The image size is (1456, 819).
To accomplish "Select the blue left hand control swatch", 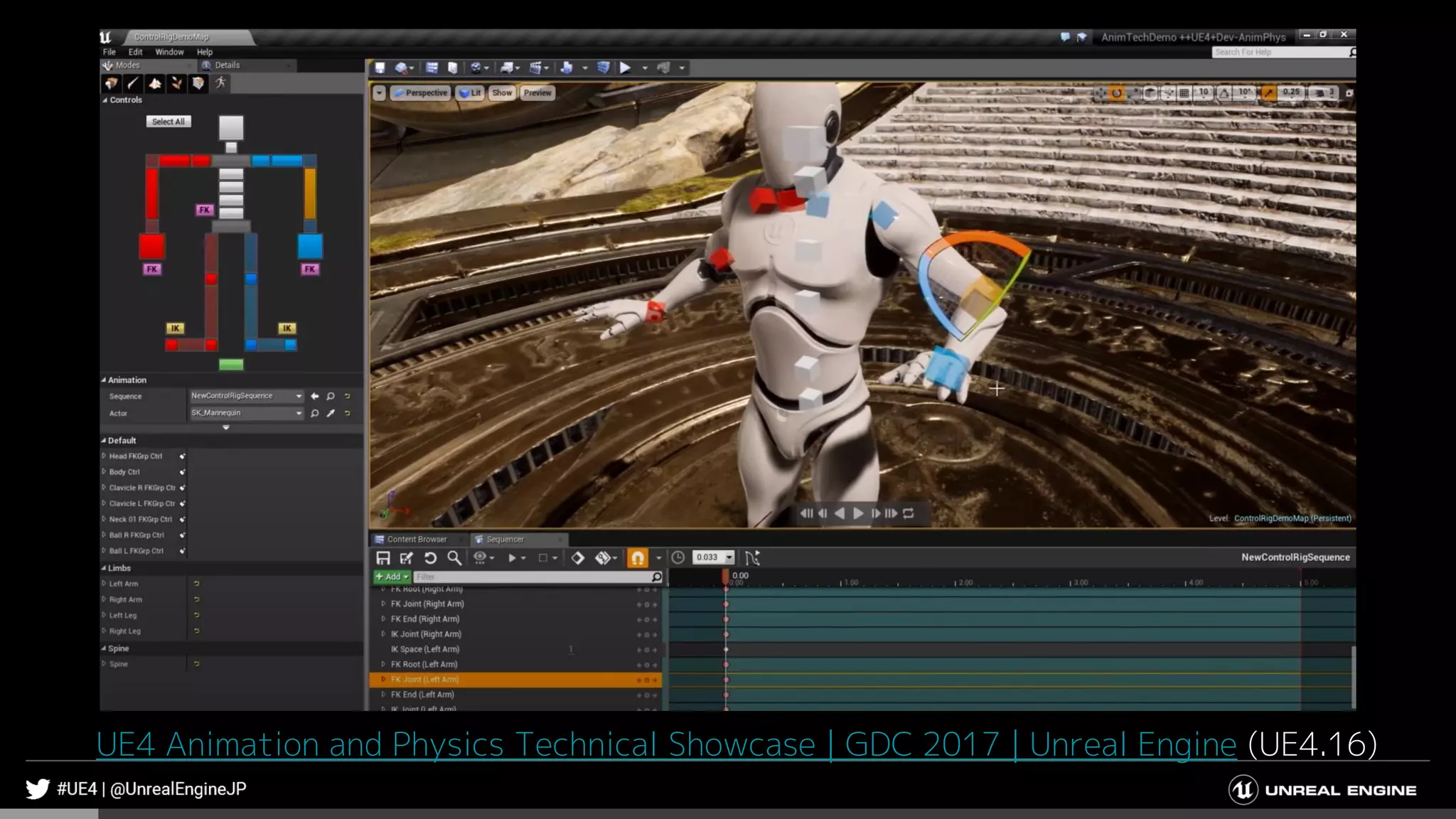I will point(310,247).
